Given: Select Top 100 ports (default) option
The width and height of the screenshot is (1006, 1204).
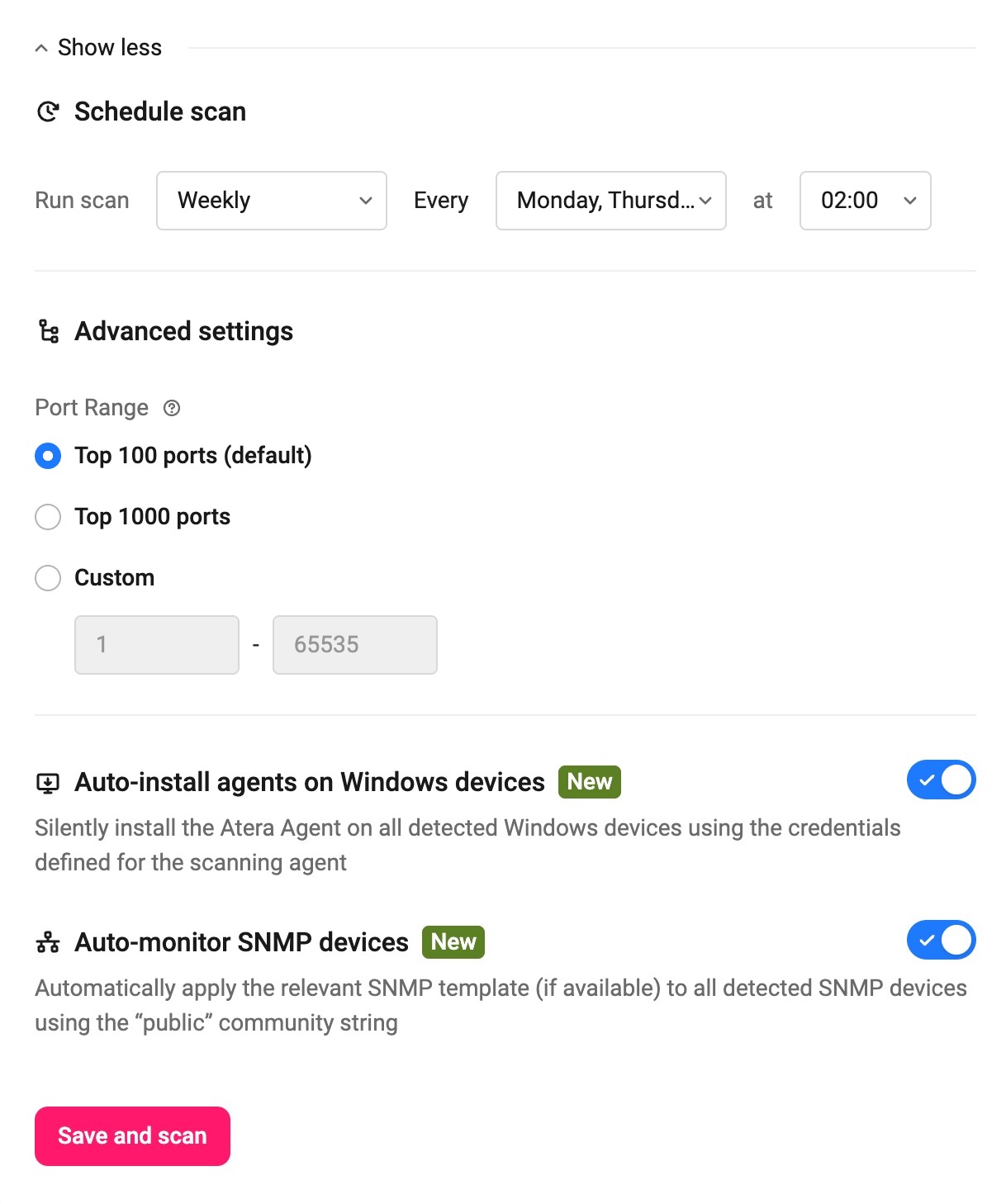Looking at the screenshot, I should coord(48,456).
